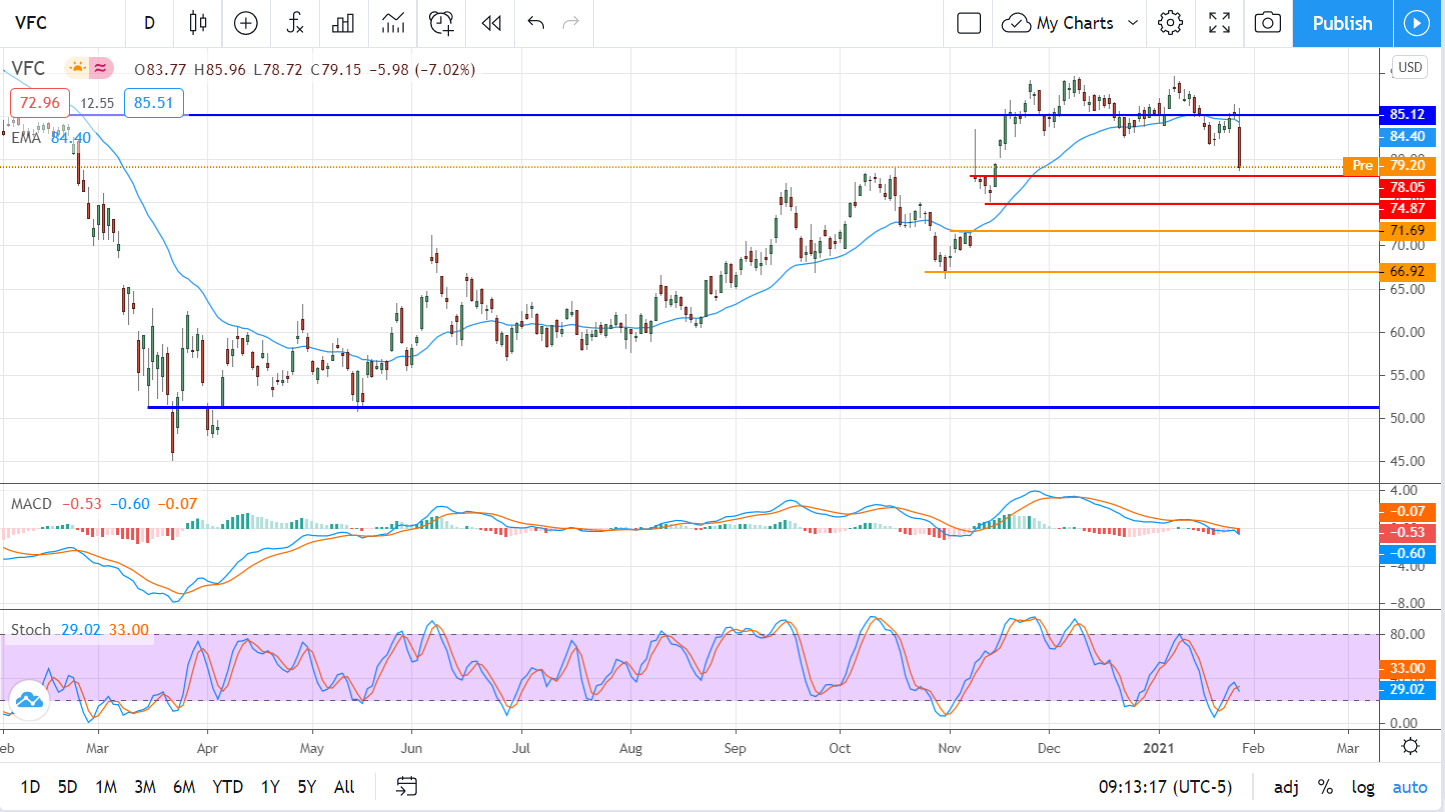Toggle adj price adjustment

click(1285, 787)
